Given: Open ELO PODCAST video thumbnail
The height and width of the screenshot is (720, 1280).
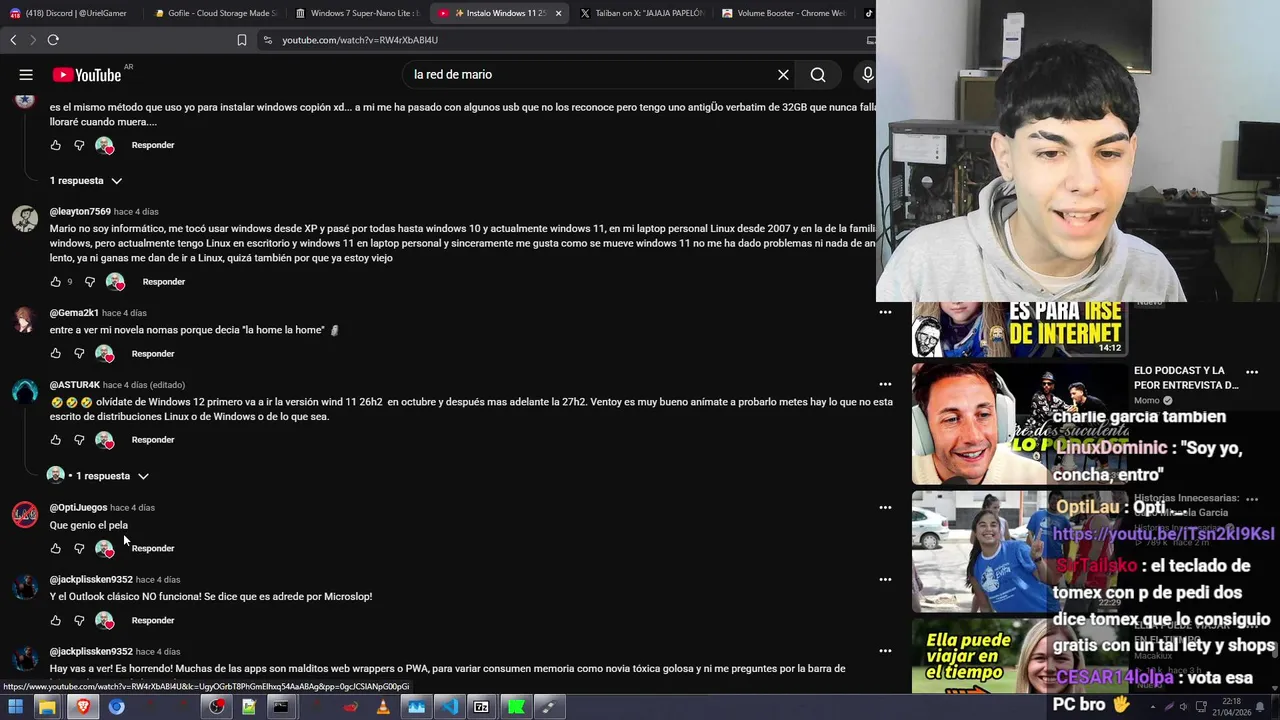Looking at the screenshot, I should click(x=1019, y=424).
